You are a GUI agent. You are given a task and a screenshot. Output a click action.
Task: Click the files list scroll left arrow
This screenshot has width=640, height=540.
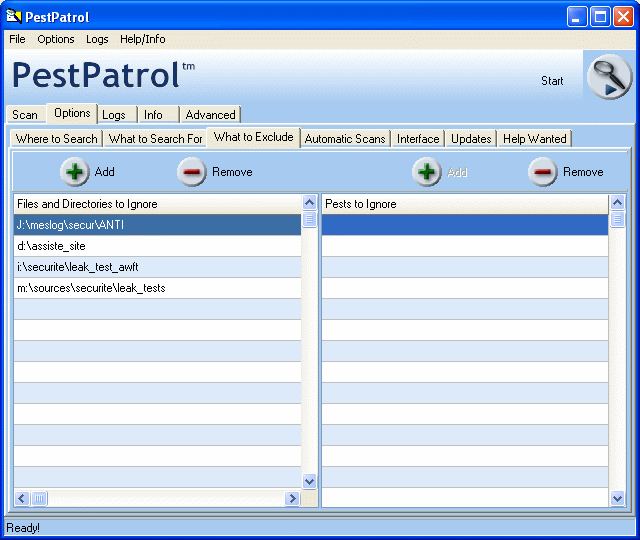pos(22,498)
